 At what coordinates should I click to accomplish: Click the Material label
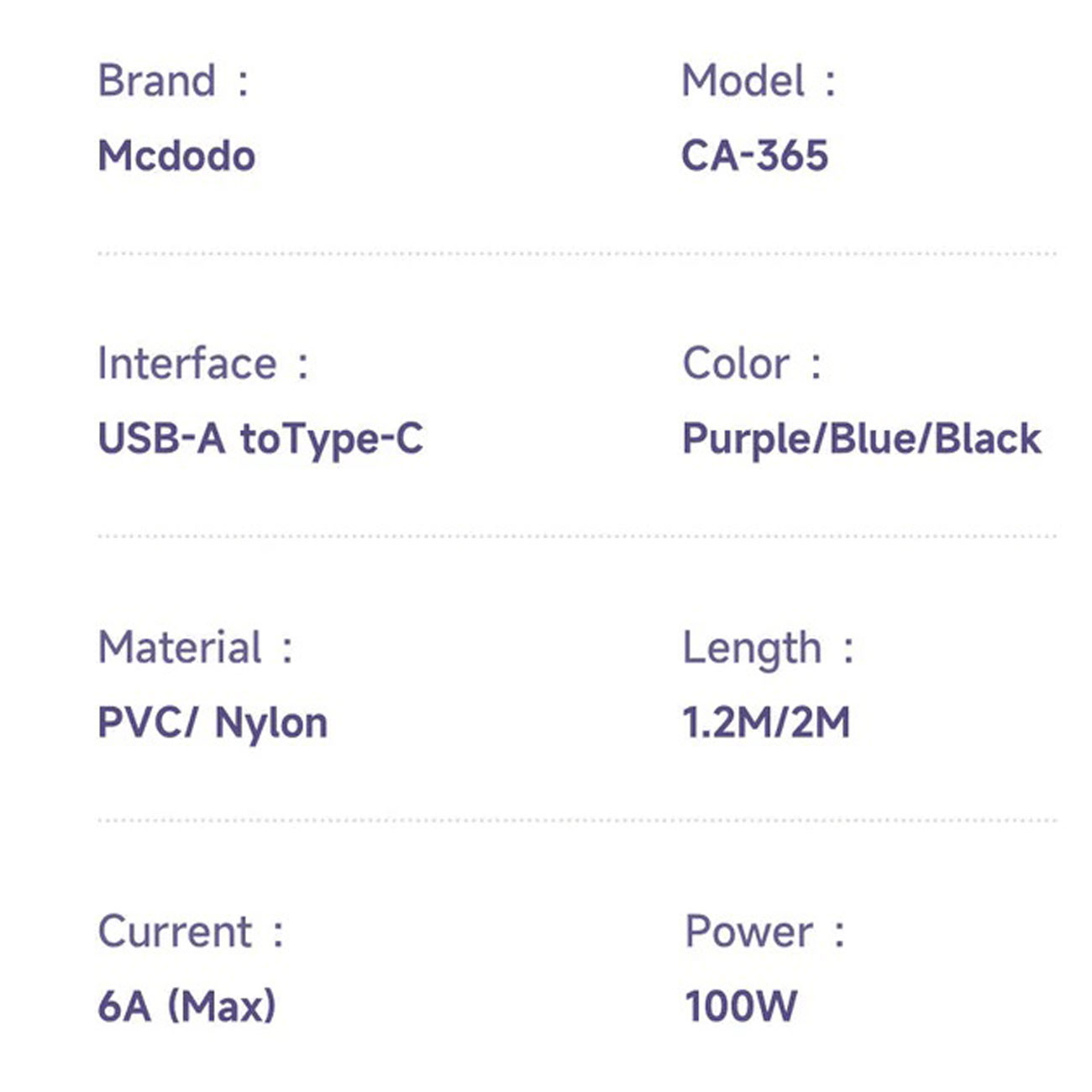click(180, 648)
